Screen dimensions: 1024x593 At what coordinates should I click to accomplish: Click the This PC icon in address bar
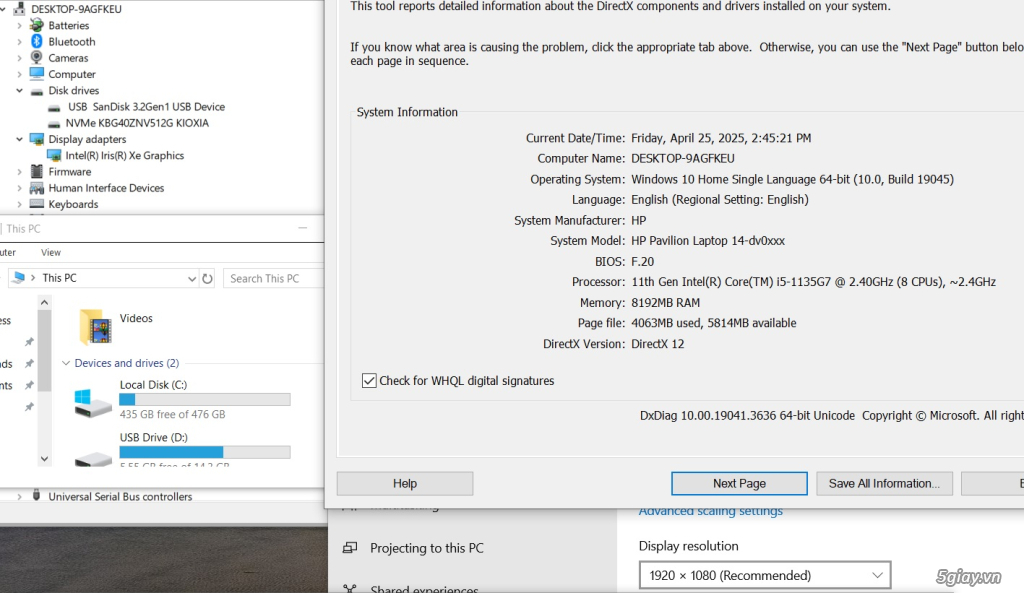pos(18,278)
